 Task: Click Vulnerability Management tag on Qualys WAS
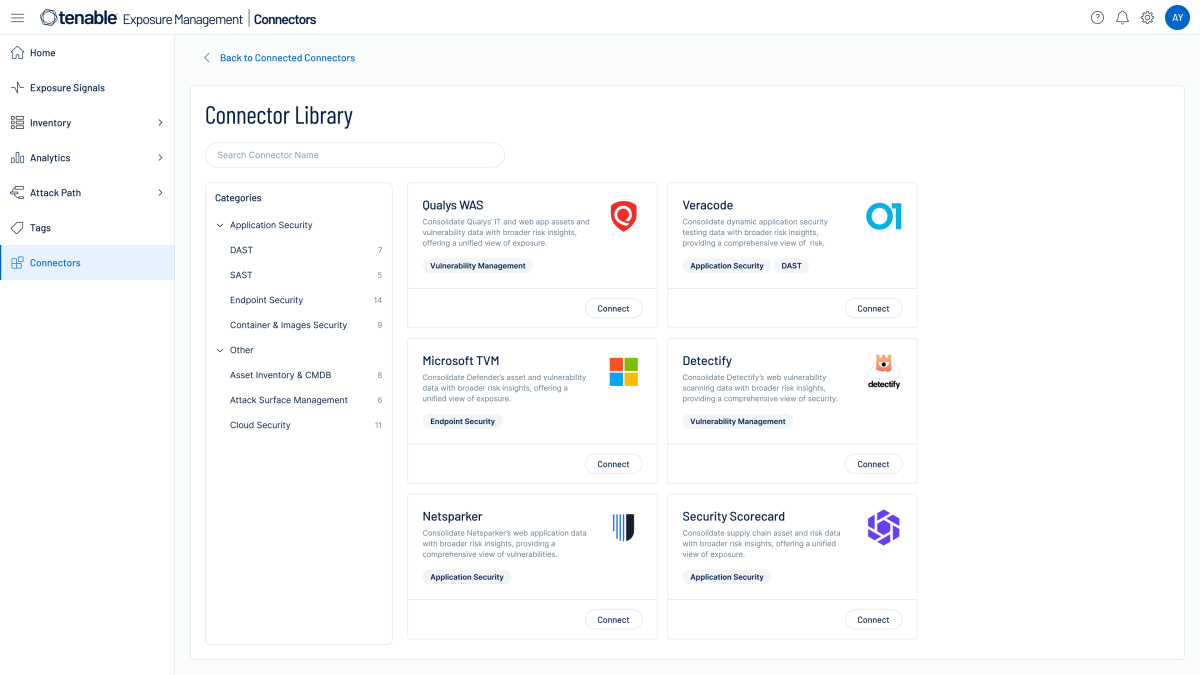(478, 266)
